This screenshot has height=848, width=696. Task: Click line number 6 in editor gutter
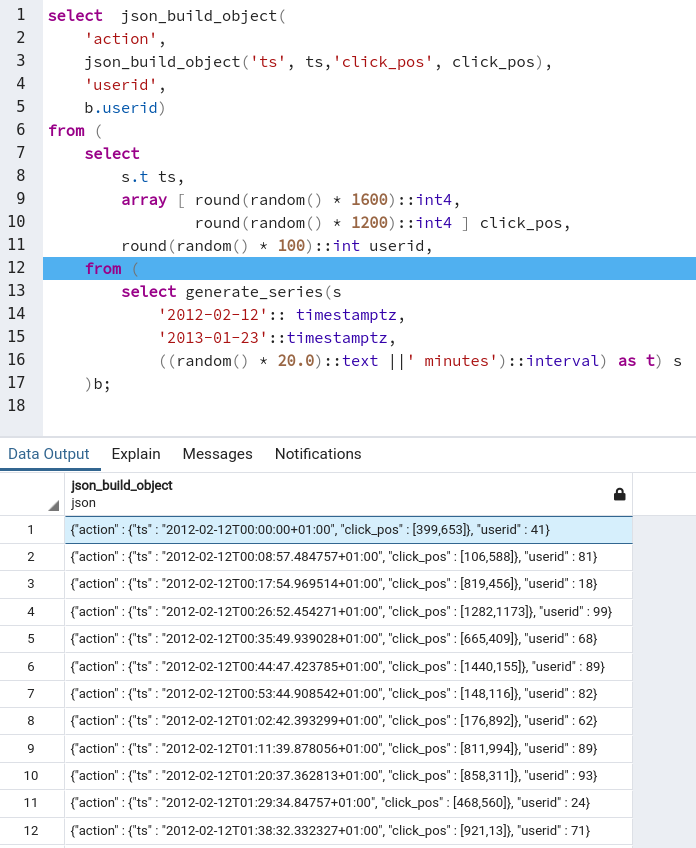coord(21,130)
